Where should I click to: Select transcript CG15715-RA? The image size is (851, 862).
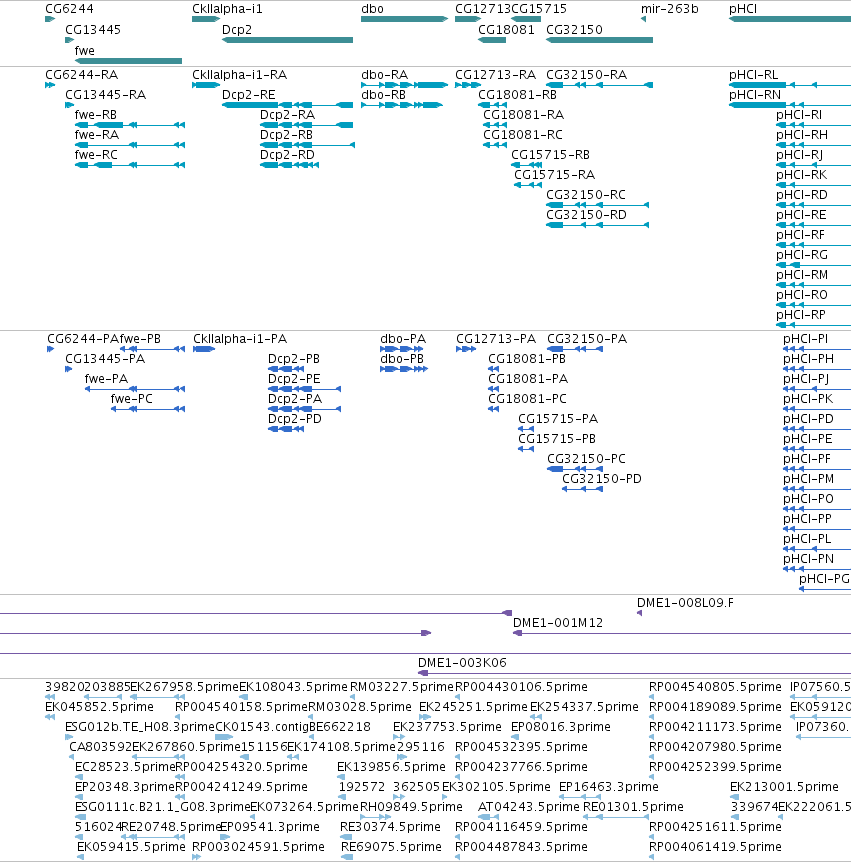coord(554,175)
